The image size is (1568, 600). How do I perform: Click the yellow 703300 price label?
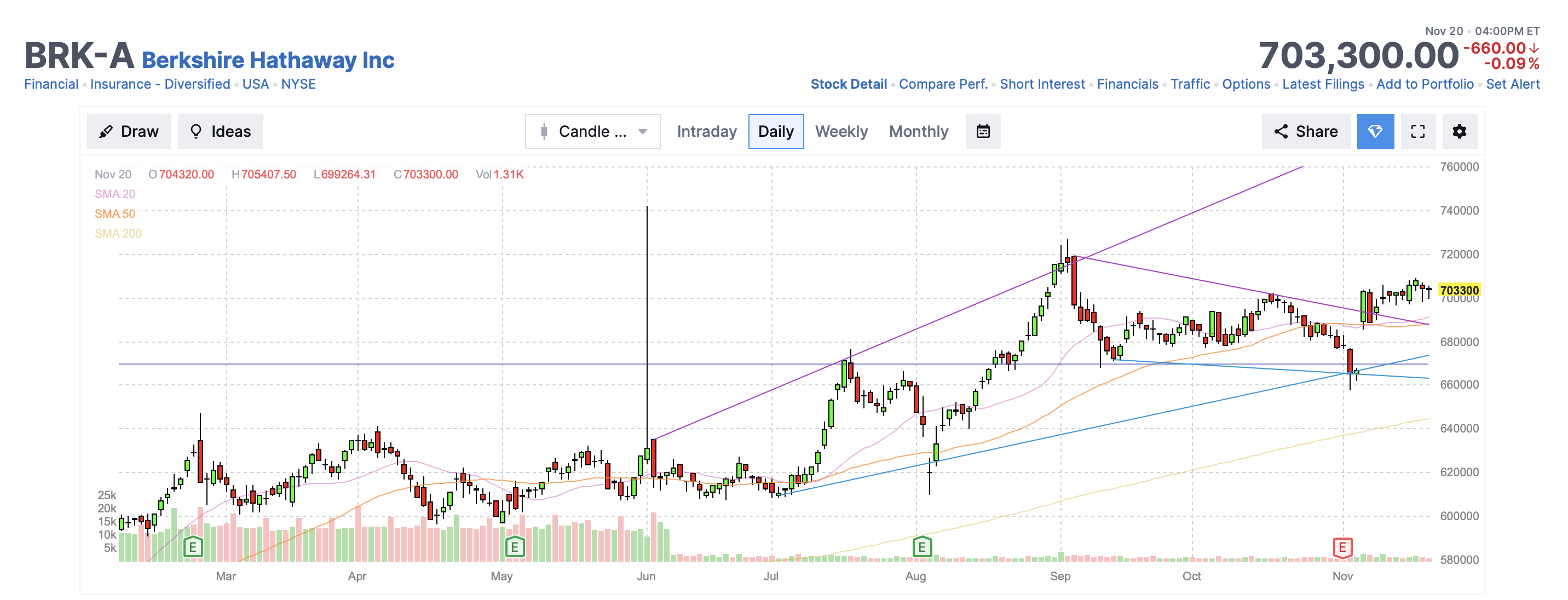pos(1459,290)
